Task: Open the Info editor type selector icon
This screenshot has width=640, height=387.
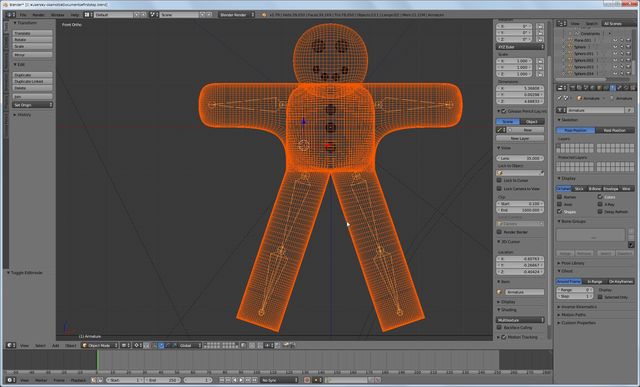Action: coord(10,15)
